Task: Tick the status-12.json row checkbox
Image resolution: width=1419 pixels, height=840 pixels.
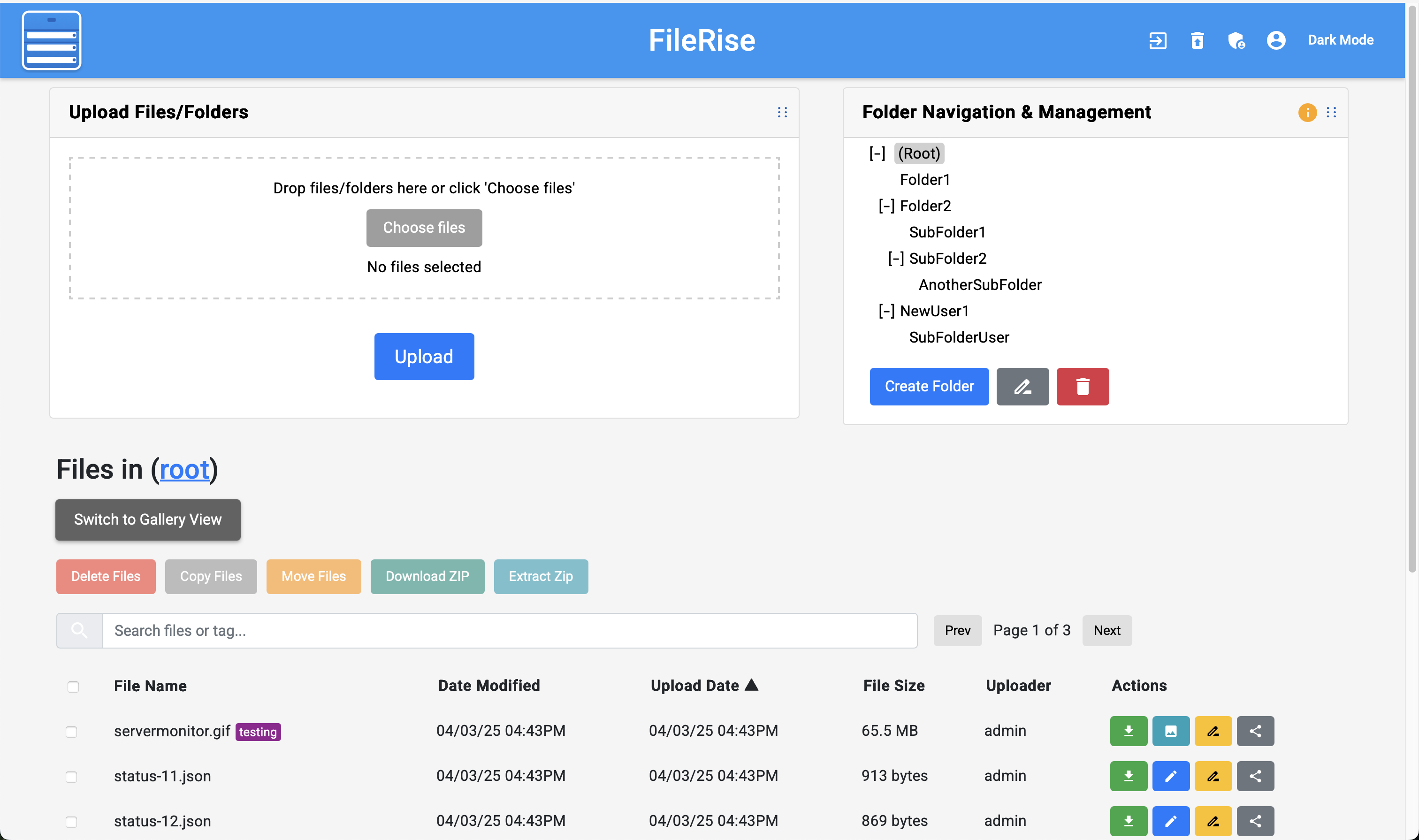Action: [x=71, y=822]
